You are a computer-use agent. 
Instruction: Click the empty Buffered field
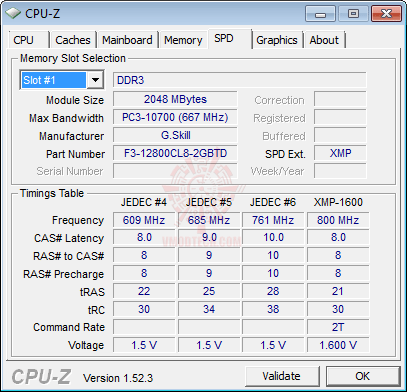coord(340,135)
